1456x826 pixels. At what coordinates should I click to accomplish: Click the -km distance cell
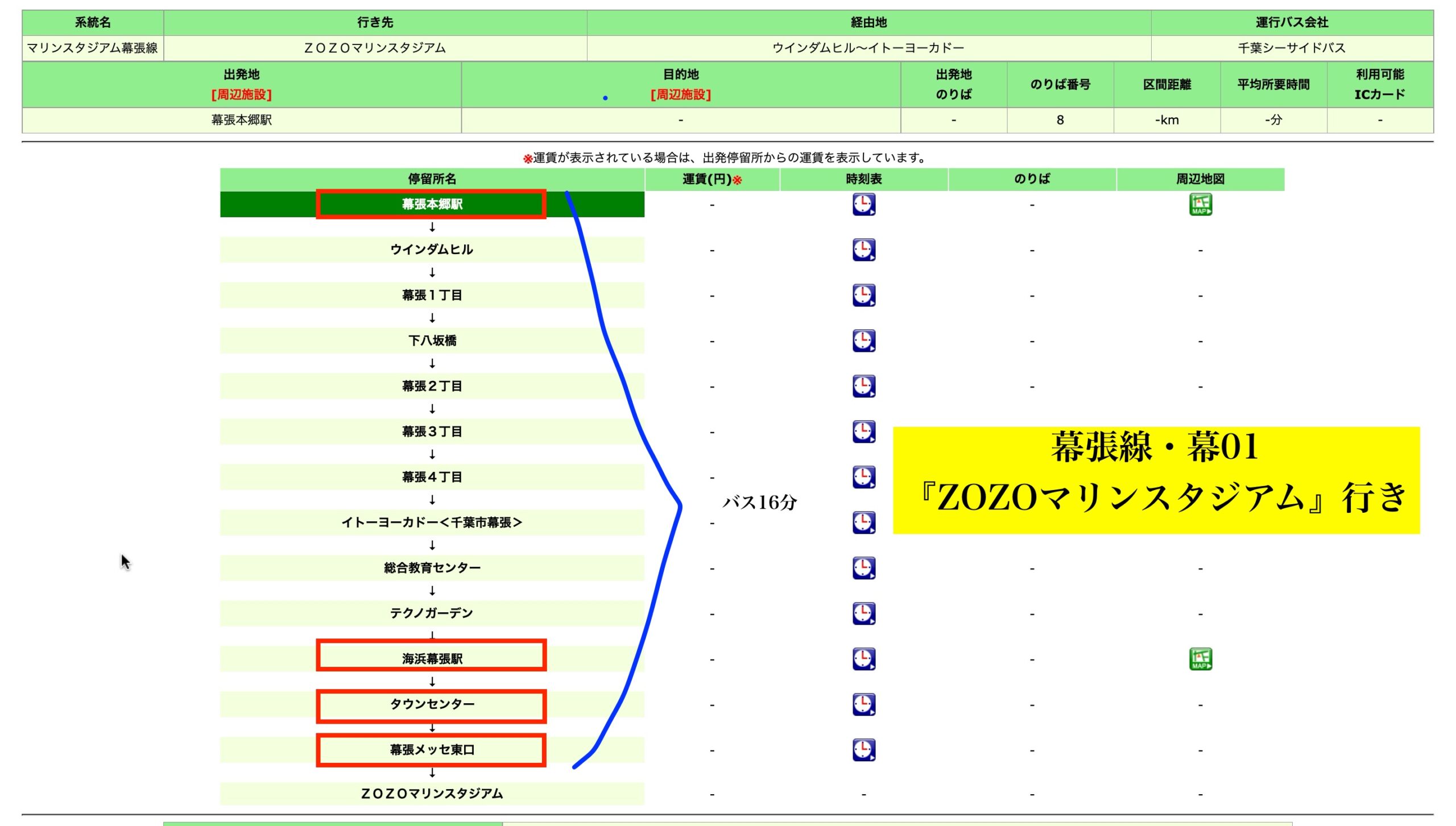click(x=1167, y=120)
